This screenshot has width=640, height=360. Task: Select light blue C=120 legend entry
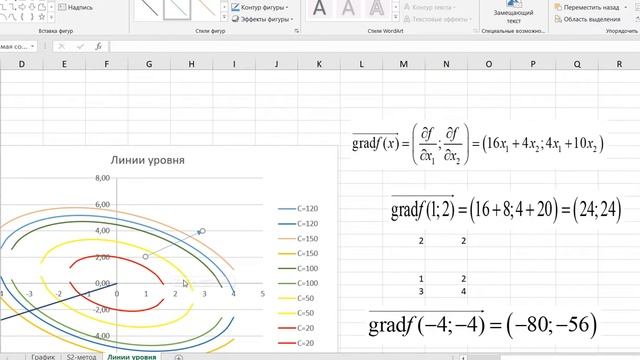[x=298, y=209]
